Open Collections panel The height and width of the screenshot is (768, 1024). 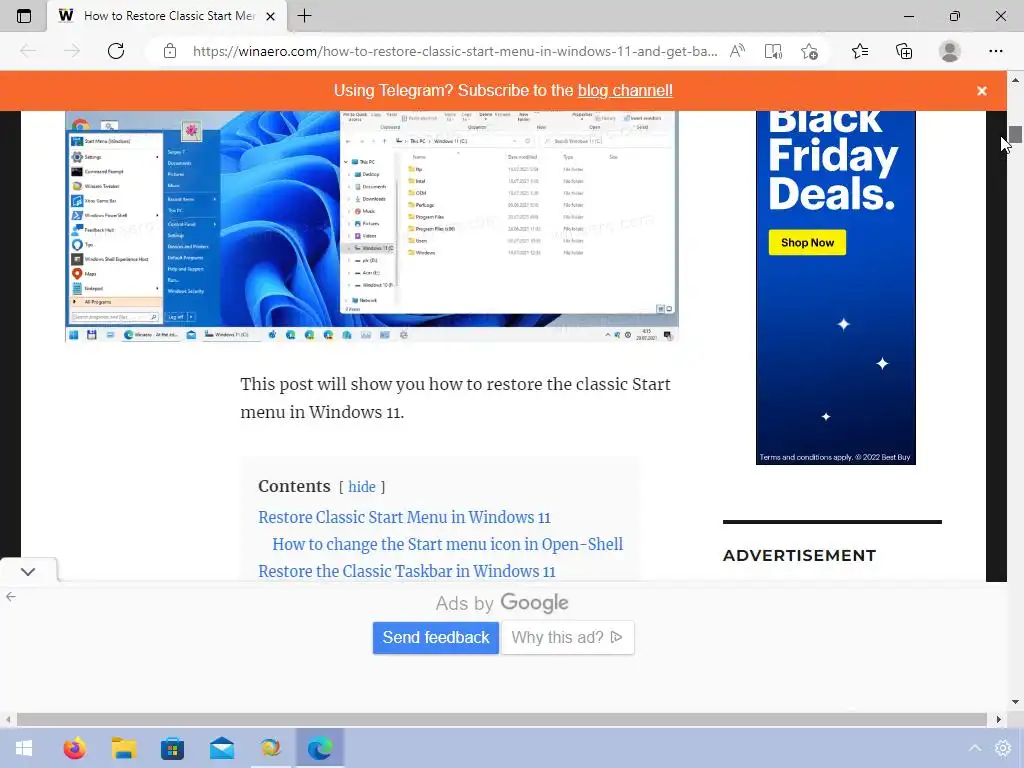pos(904,51)
